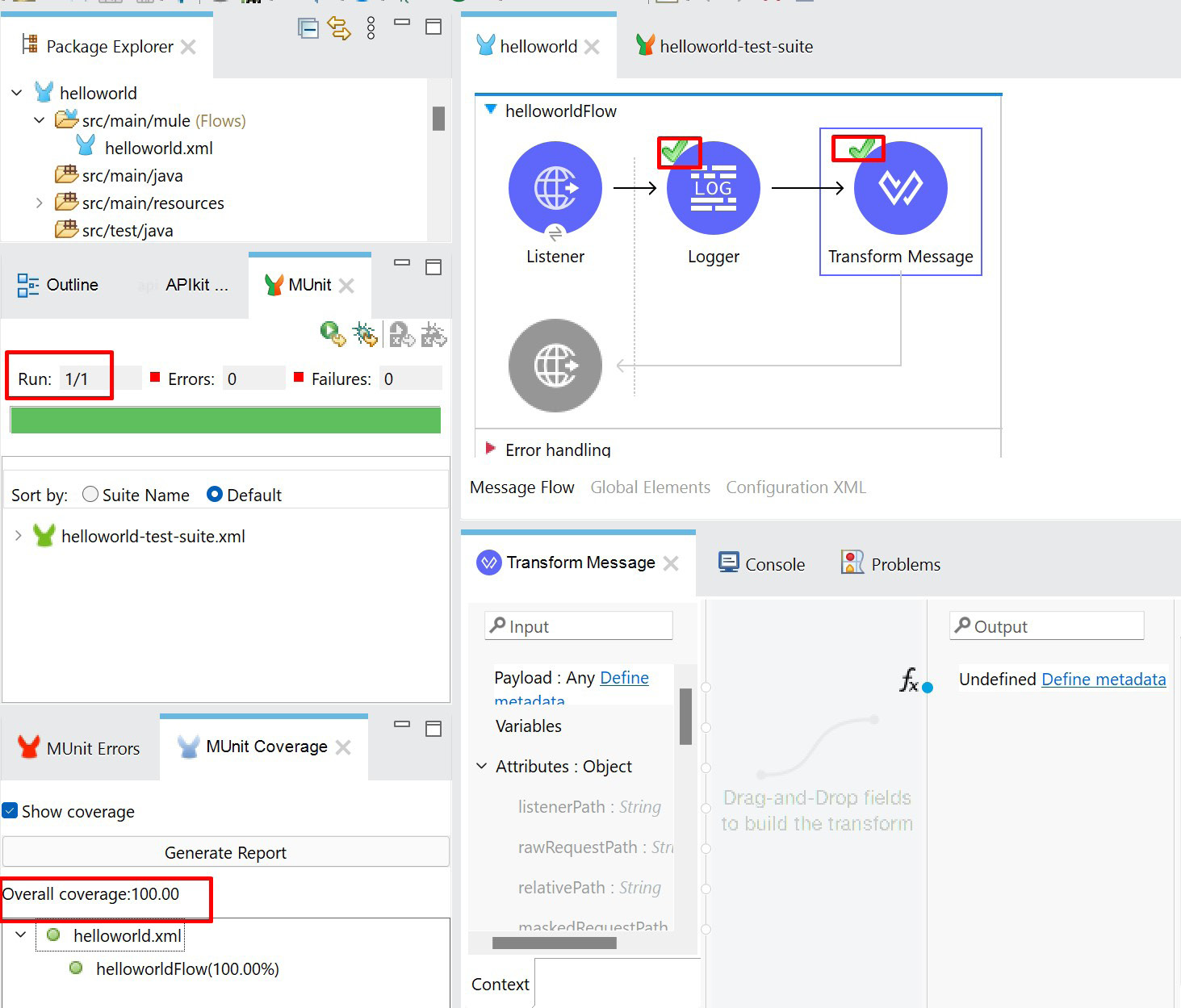The height and width of the screenshot is (1008, 1181).
Task: Click the src/main/java folder icon
Action: [66, 174]
